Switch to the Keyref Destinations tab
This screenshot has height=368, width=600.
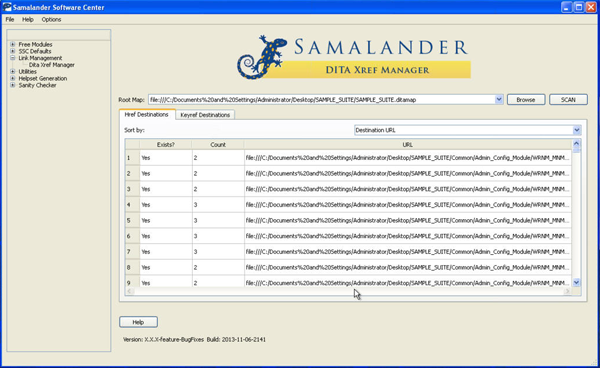click(x=205, y=115)
